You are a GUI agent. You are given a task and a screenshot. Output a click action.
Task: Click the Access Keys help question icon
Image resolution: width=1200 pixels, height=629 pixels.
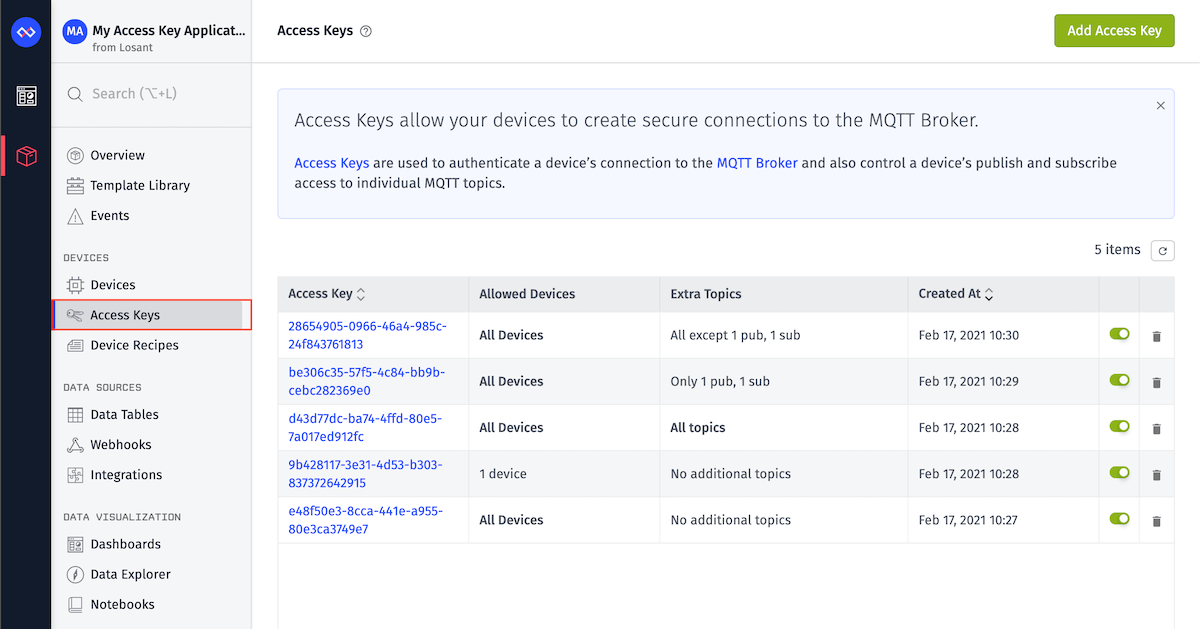point(366,31)
